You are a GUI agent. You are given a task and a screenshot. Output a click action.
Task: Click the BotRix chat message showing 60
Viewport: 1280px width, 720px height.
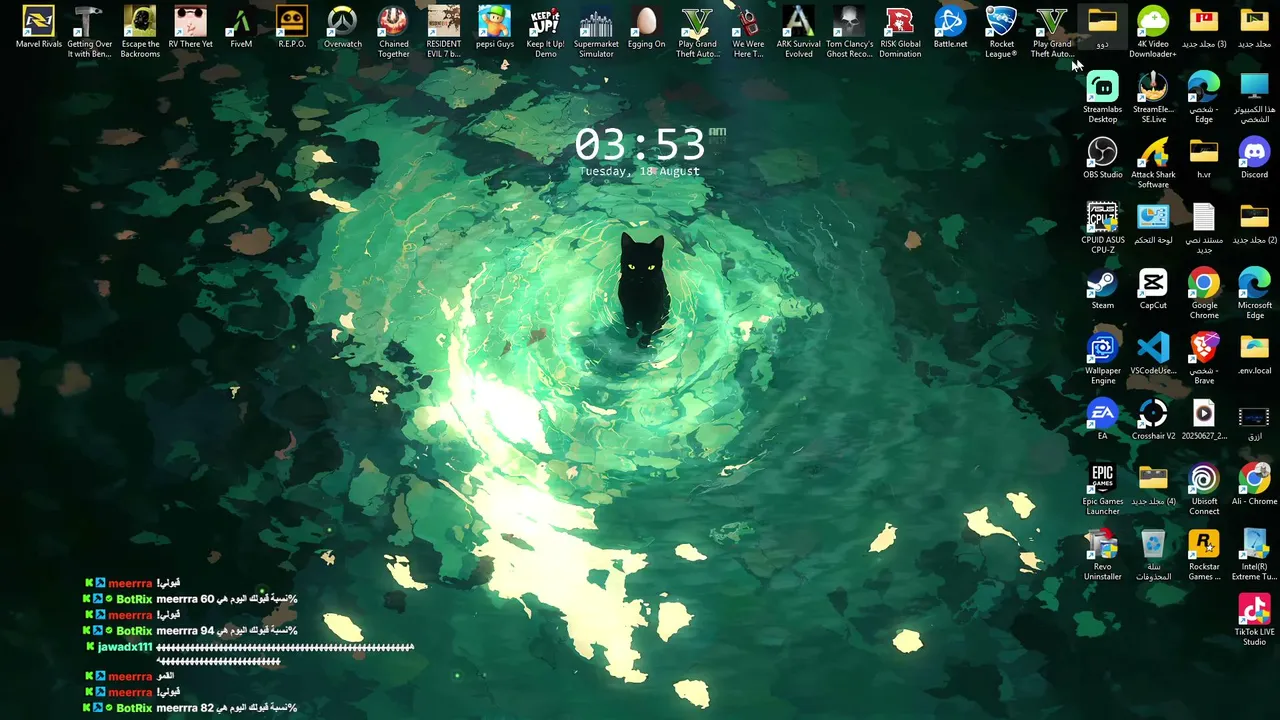tap(191, 599)
